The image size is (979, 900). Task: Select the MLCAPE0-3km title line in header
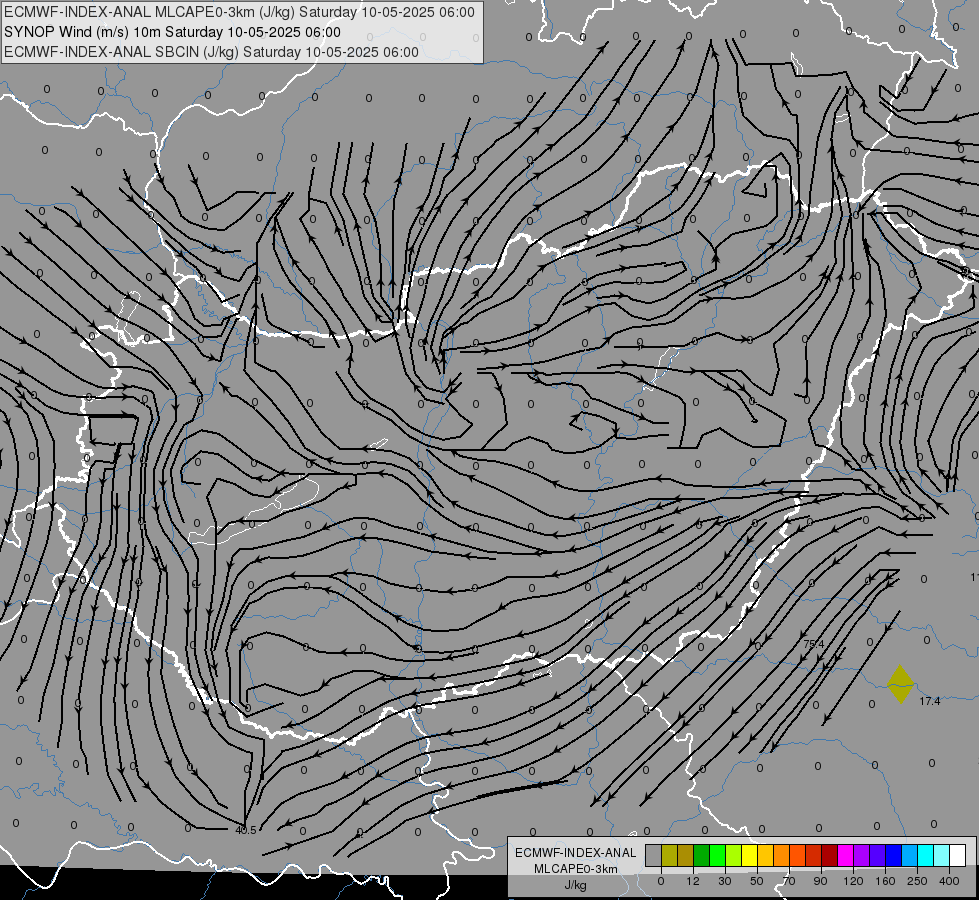(239, 12)
